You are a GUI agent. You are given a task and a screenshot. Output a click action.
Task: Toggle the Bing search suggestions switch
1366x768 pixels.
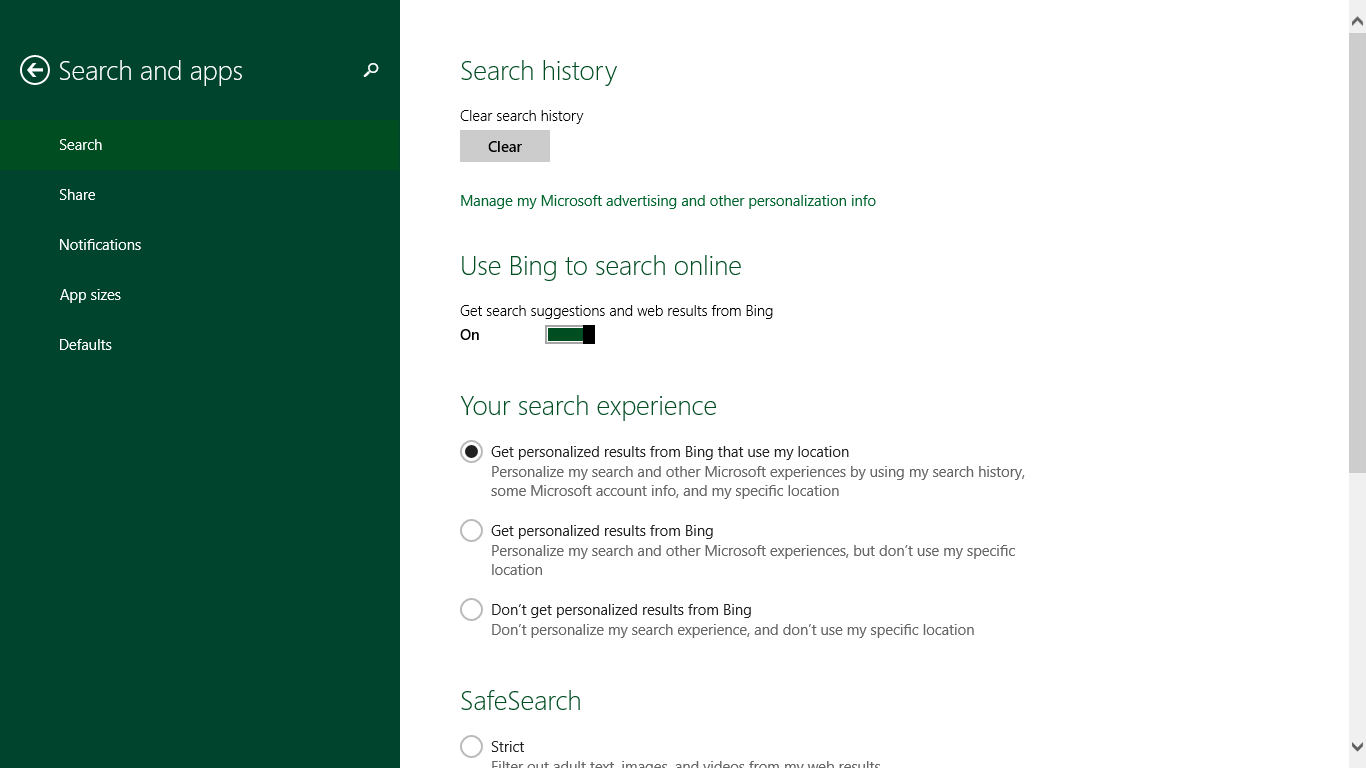pyautogui.click(x=570, y=334)
